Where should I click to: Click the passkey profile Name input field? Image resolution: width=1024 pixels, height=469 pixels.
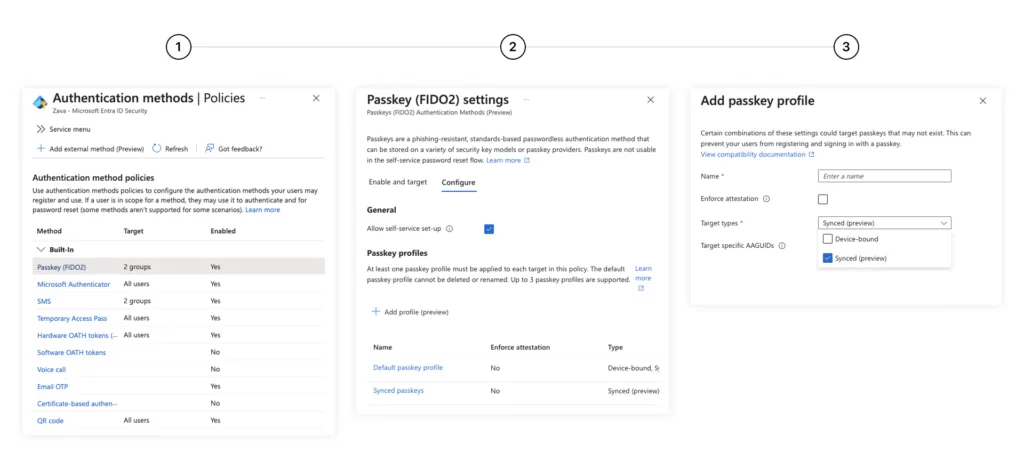pyautogui.click(x=884, y=176)
